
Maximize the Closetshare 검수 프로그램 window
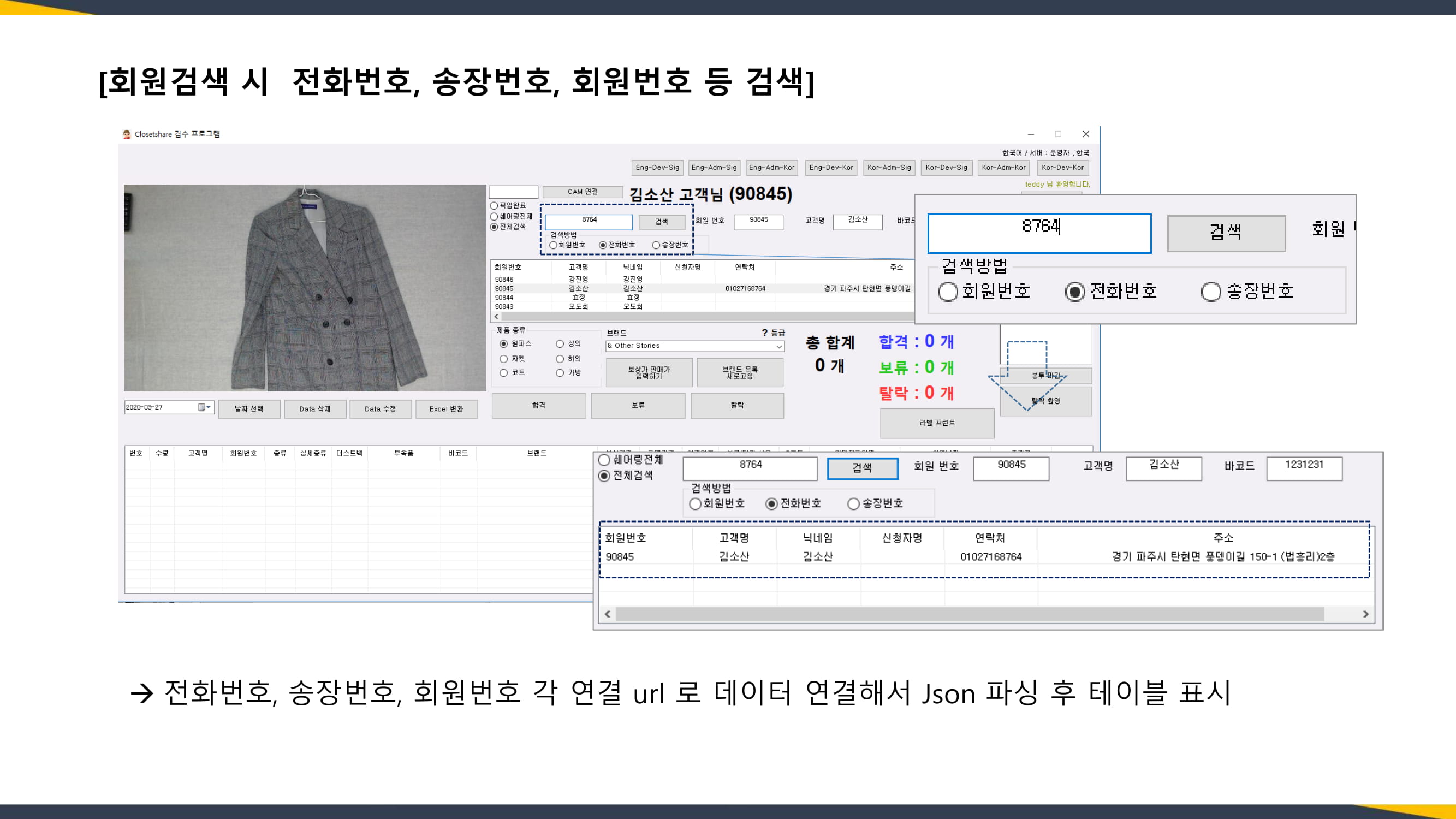1058,134
